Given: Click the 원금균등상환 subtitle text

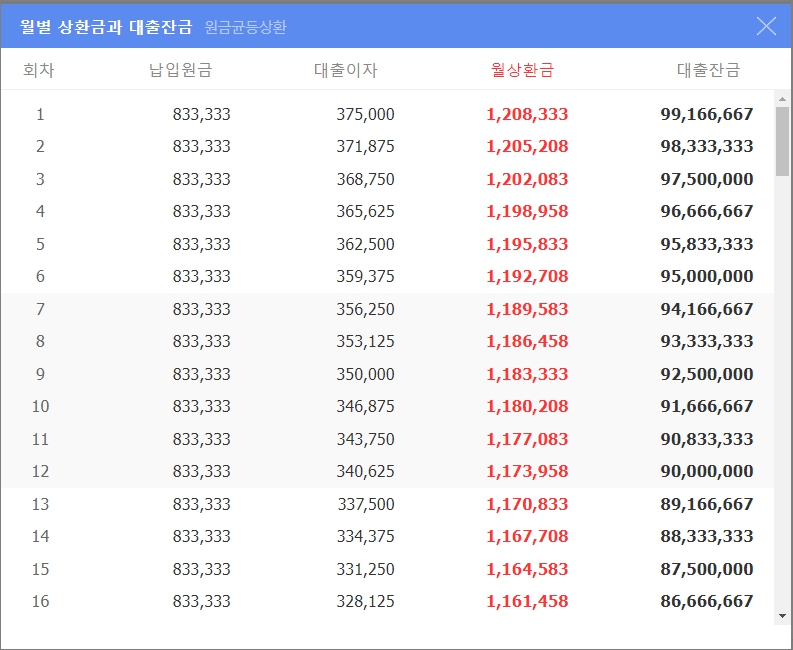Looking at the screenshot, I should [246, 27].
